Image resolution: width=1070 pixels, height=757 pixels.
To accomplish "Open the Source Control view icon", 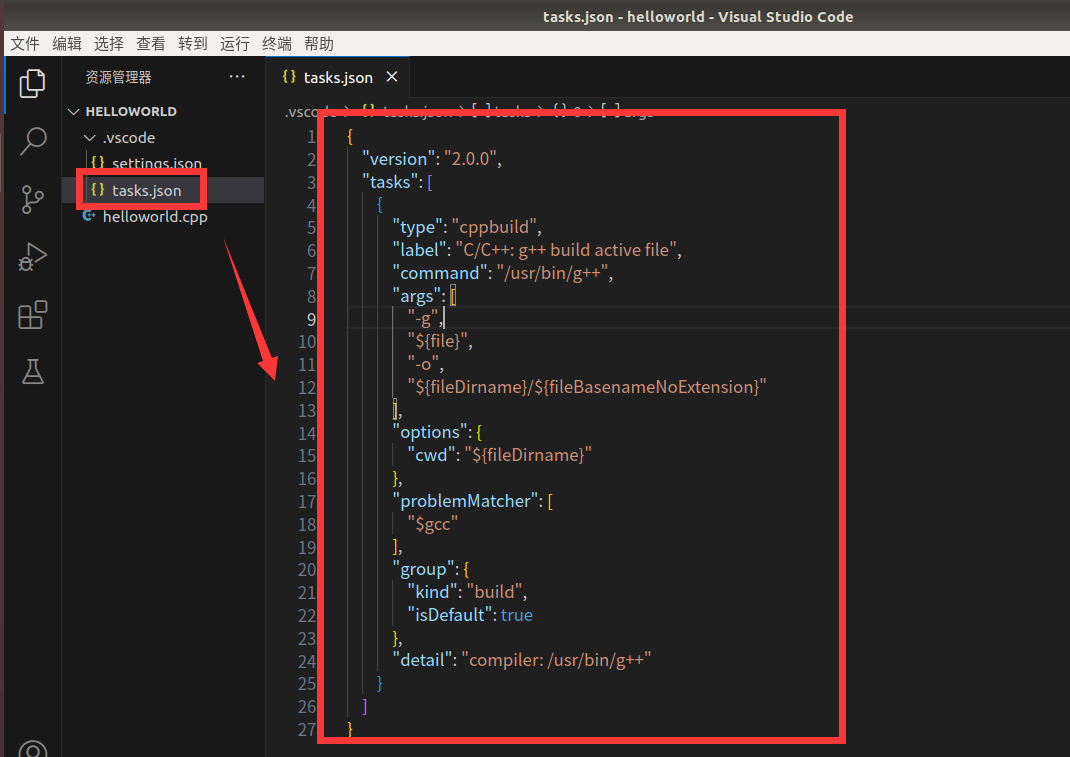I will [32, 199].
